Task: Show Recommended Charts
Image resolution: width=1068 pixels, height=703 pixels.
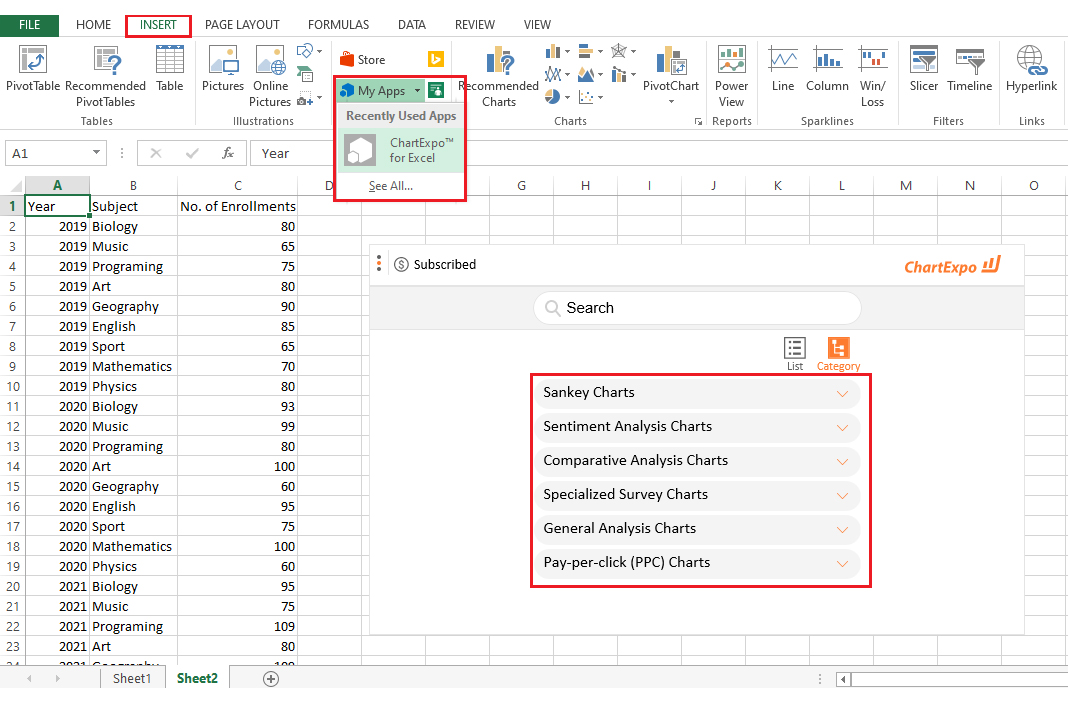Action: 499,76
